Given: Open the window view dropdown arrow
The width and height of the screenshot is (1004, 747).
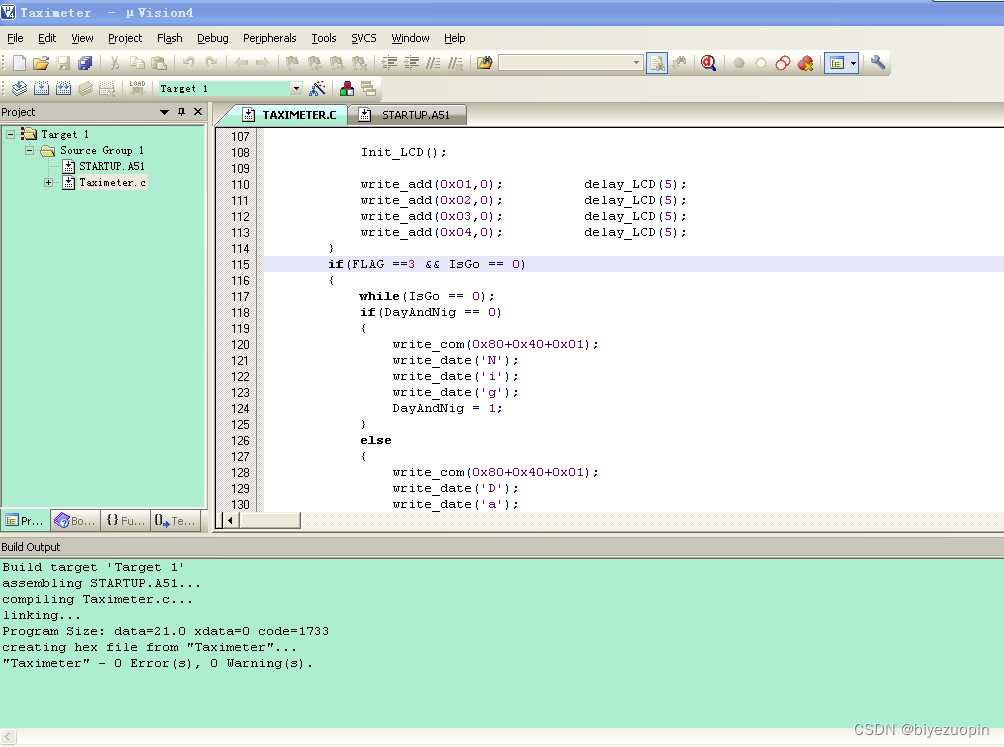Looking at the screenshot, I should [853, 63].
